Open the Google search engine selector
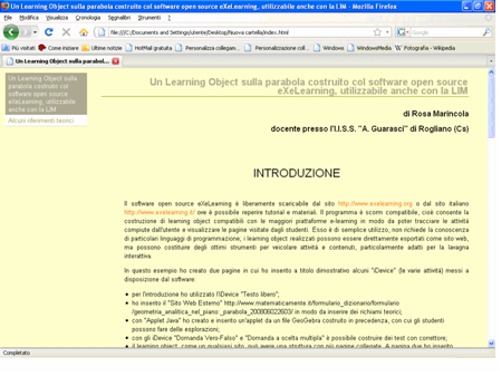 (403, 32)
